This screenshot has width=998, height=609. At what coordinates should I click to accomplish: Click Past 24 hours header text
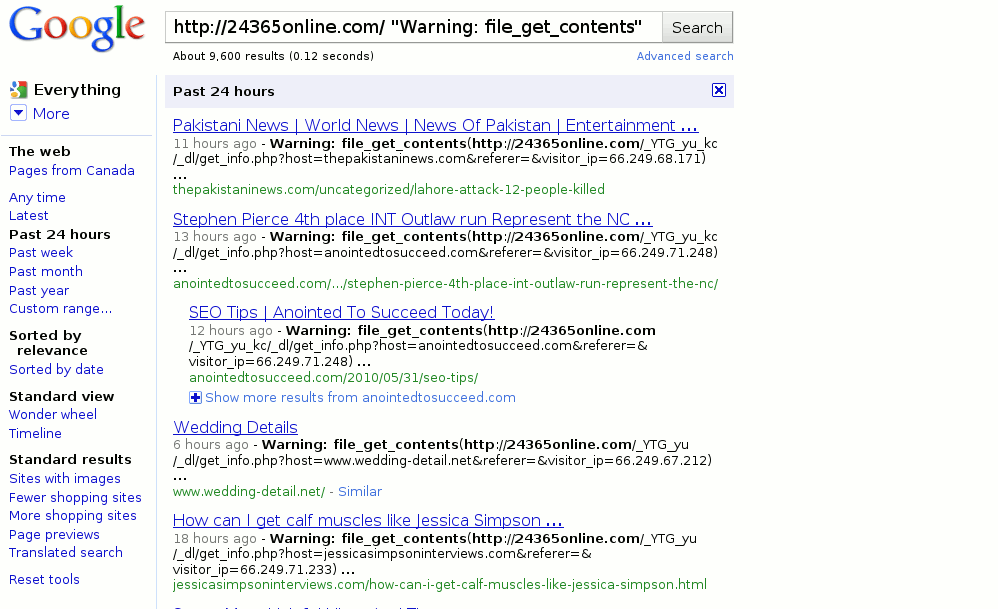pos(224,92)
